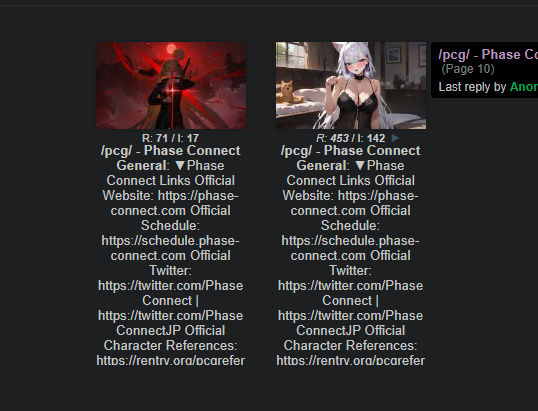This screenshot has width=538, height=411.
Task: Click the schedule.phase-connect.com text in the right thread
Action: (350, 248)
